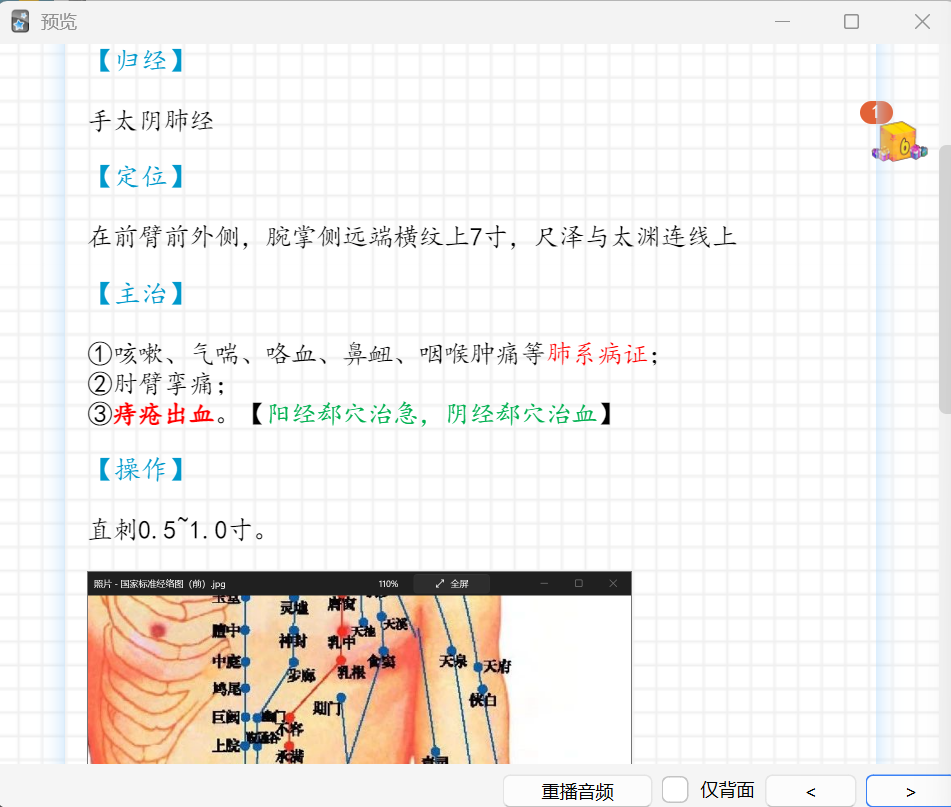951x807 pixels.
Task: Click the Anki preview window icon
Action: [20, 22]
